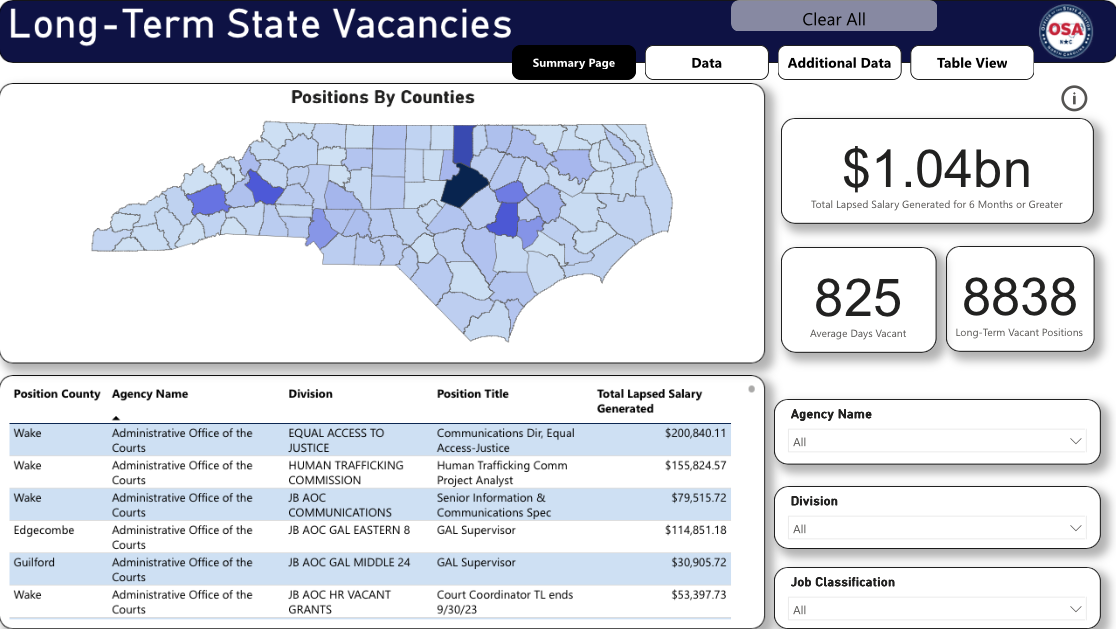Select the JB AOC GAL EASTERN 8 cell
This screenshot has height=629, width=1116.
pyautogui.click(x=349, y=530)
